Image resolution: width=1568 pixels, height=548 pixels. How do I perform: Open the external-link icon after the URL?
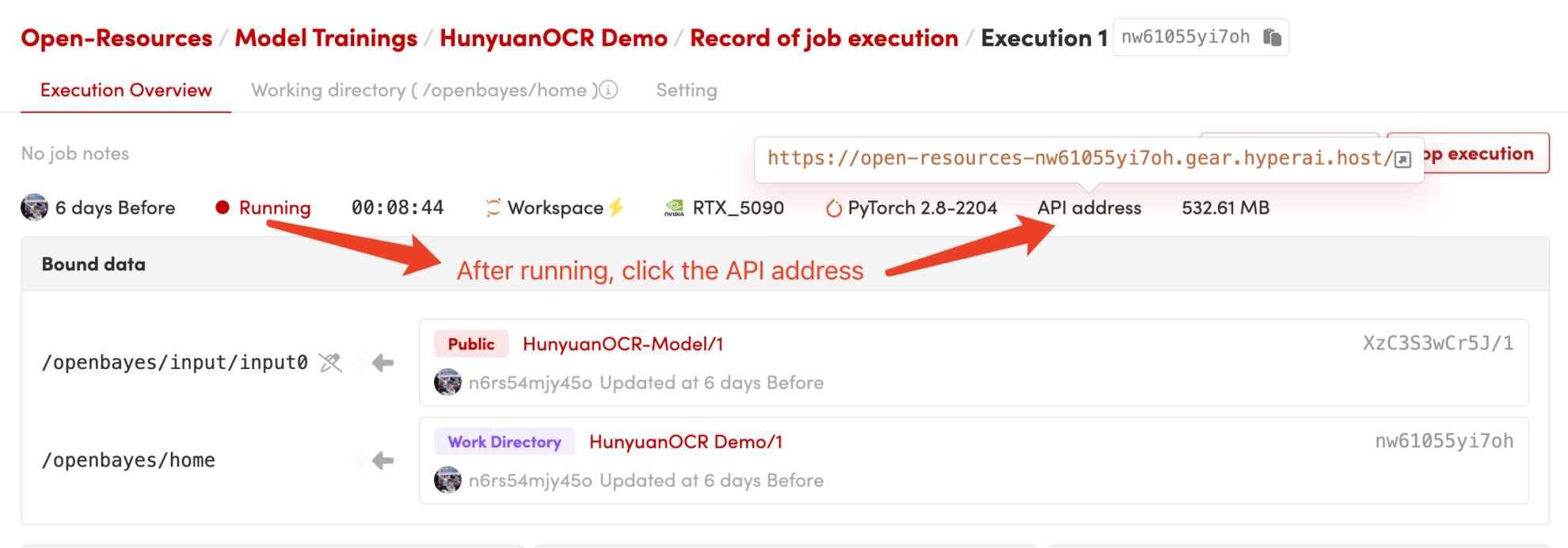[1402, 159]
